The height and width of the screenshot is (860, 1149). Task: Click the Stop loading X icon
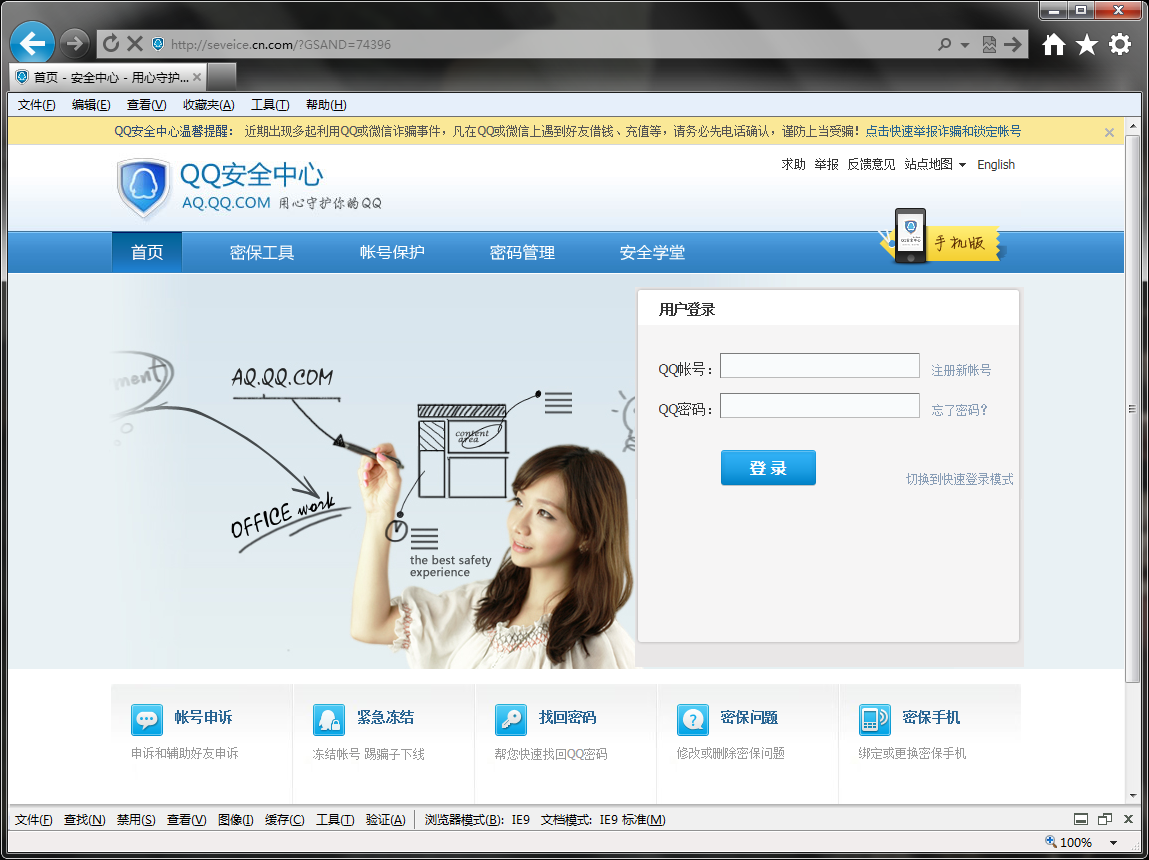(x=135, y=44)
